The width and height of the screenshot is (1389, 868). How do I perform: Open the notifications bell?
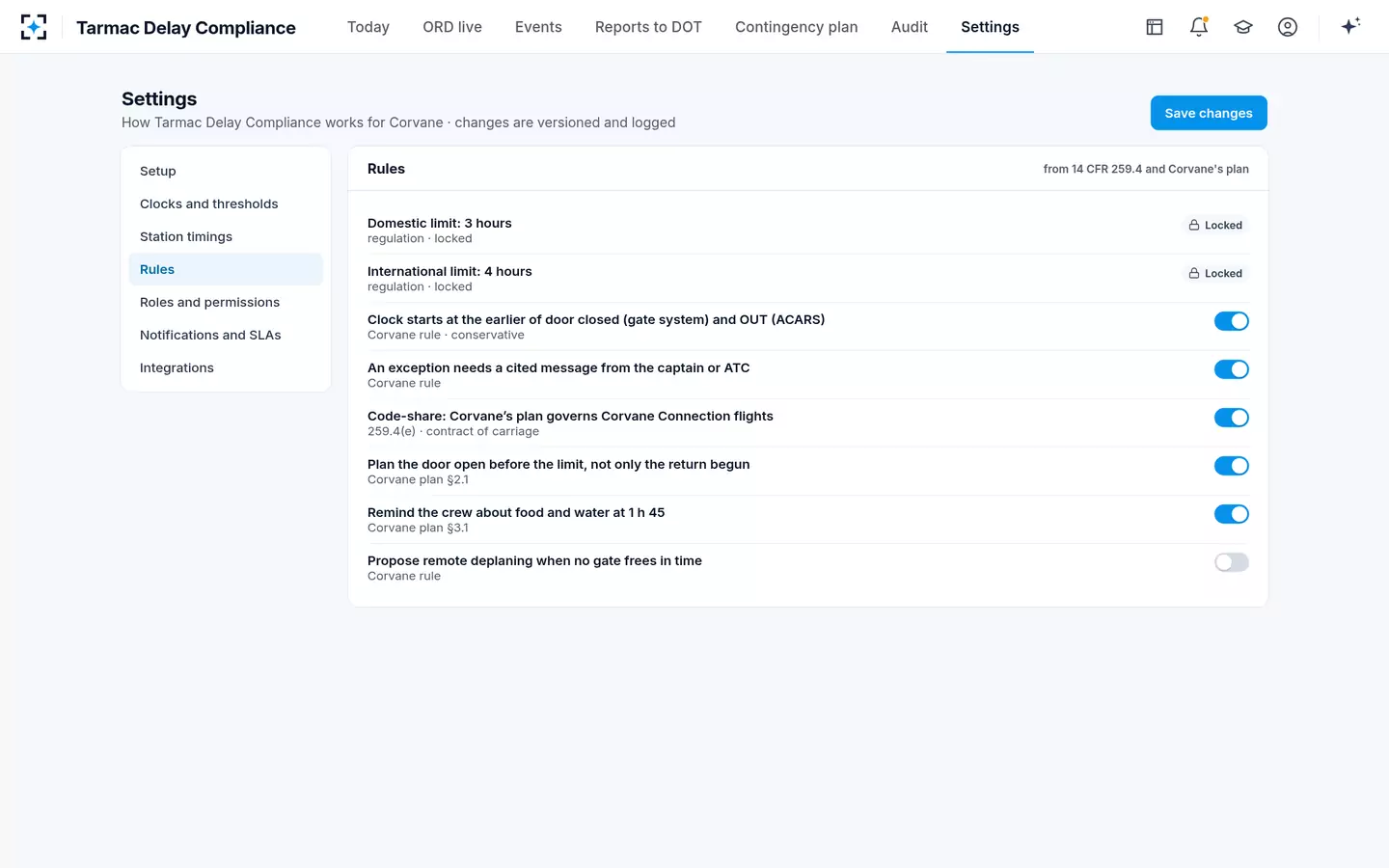pos(1199,27)
